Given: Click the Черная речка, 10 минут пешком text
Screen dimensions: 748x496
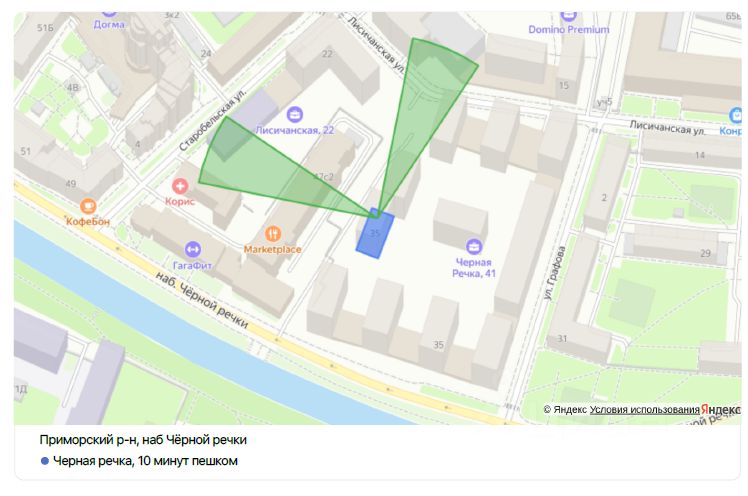Looking at the screenshot, I should coord(146,461).
